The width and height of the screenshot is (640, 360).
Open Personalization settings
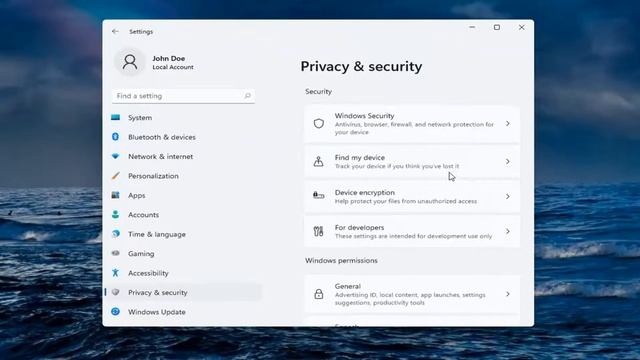[183, 176]
